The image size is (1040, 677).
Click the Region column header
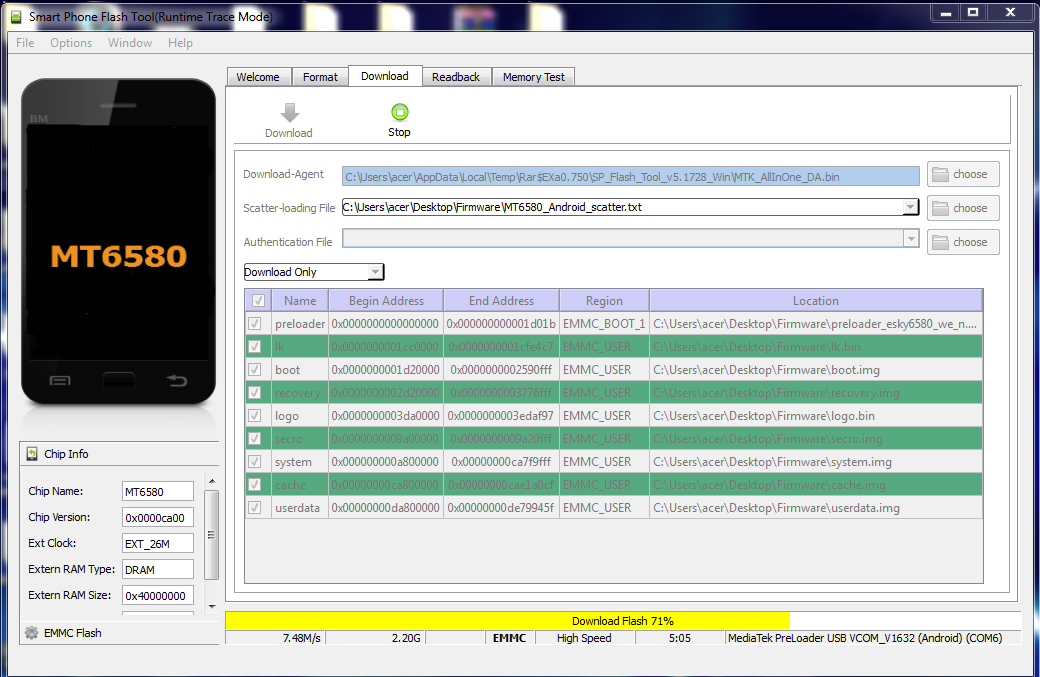[x=604, y=300]
